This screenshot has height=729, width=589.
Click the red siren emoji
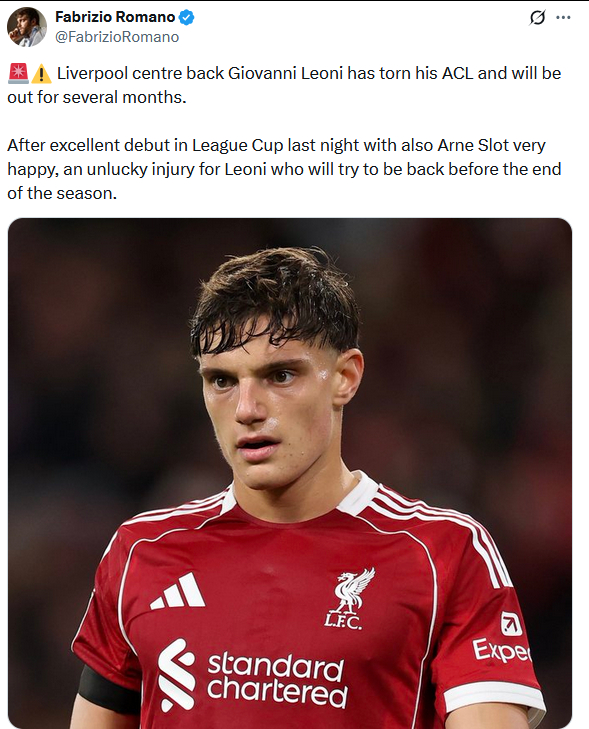(19, 74)
